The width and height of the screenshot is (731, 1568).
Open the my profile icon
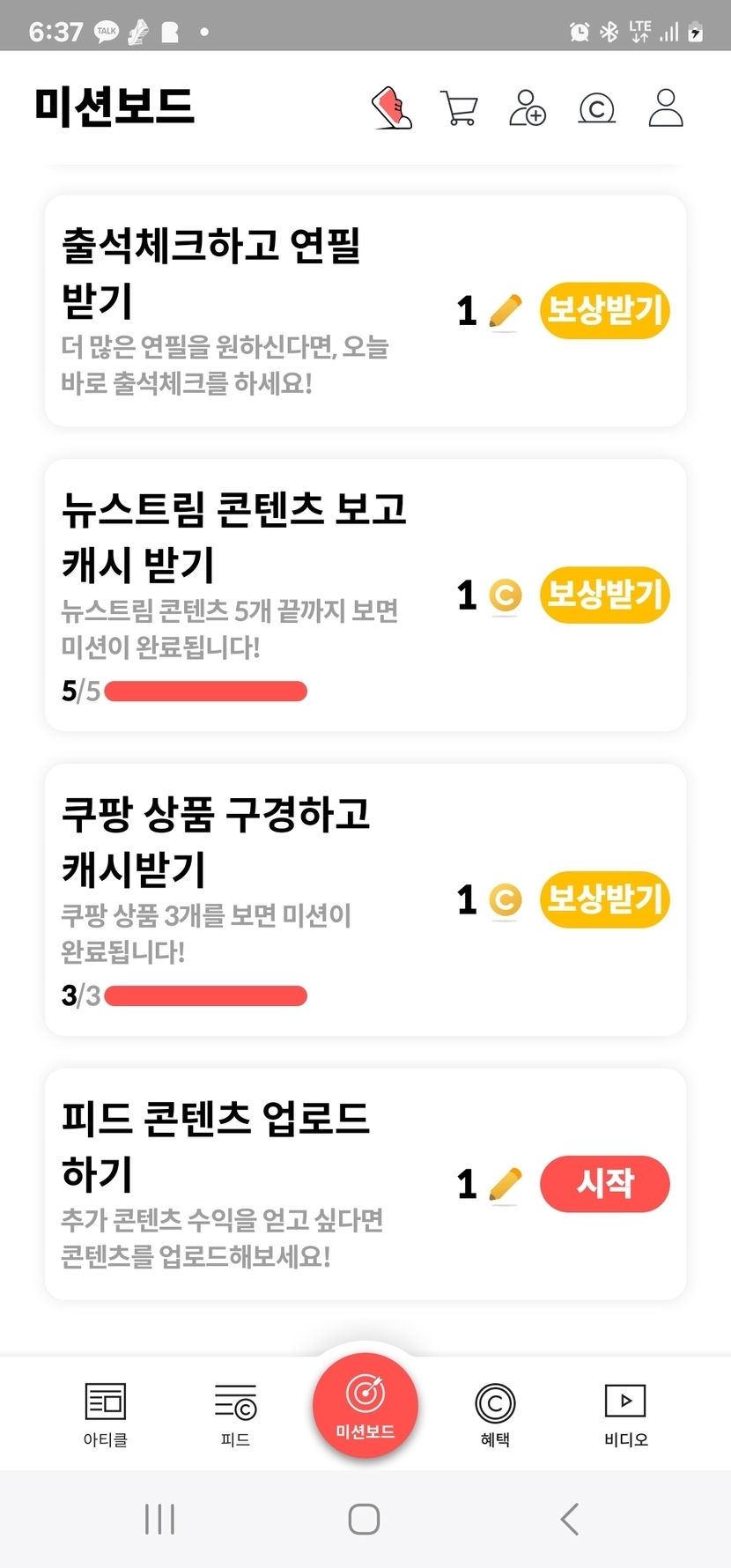pyautogui.click(x=666, y=108)
